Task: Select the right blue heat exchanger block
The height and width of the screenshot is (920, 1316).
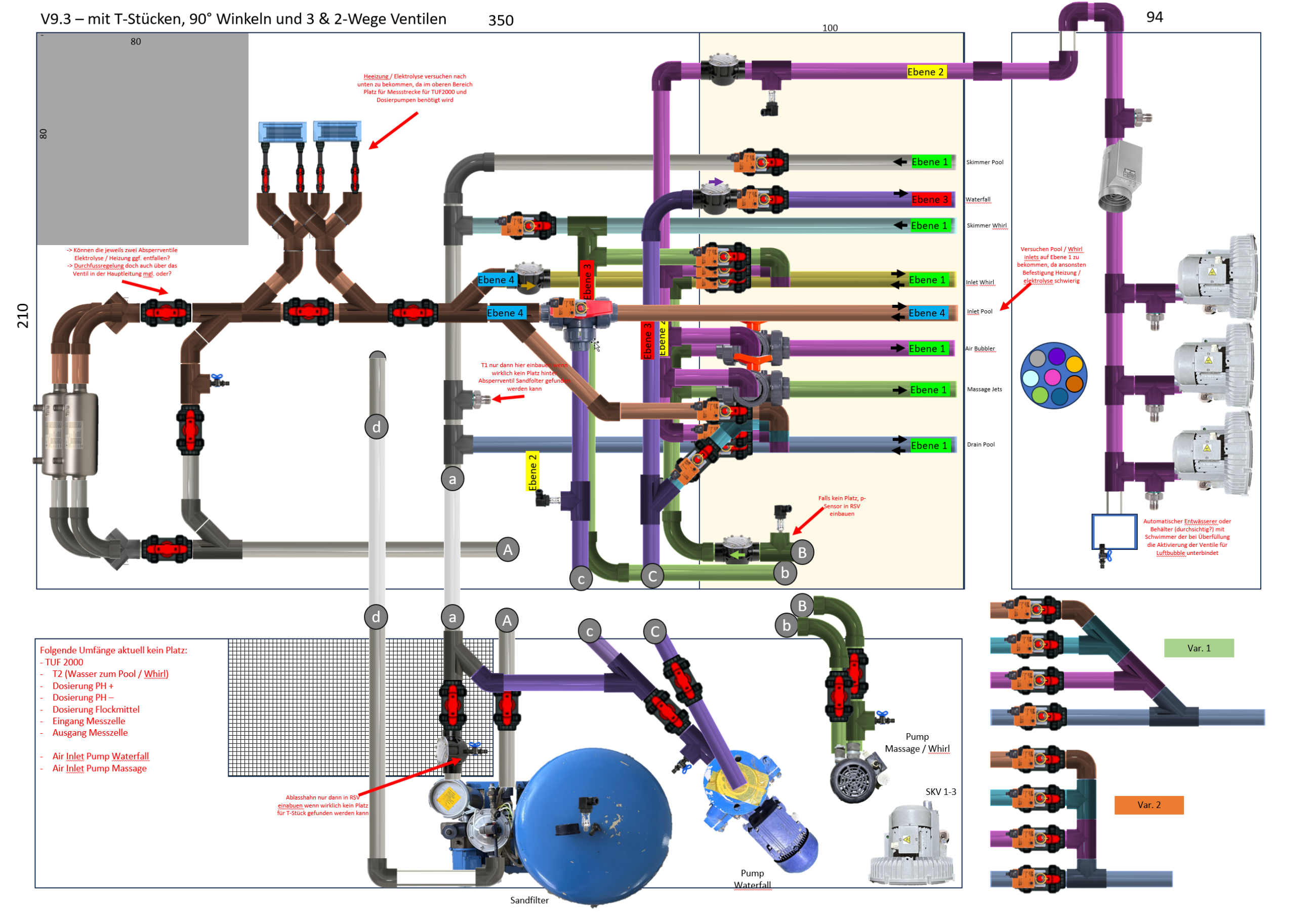Action: pyautogui.click(x=337, y=132)
